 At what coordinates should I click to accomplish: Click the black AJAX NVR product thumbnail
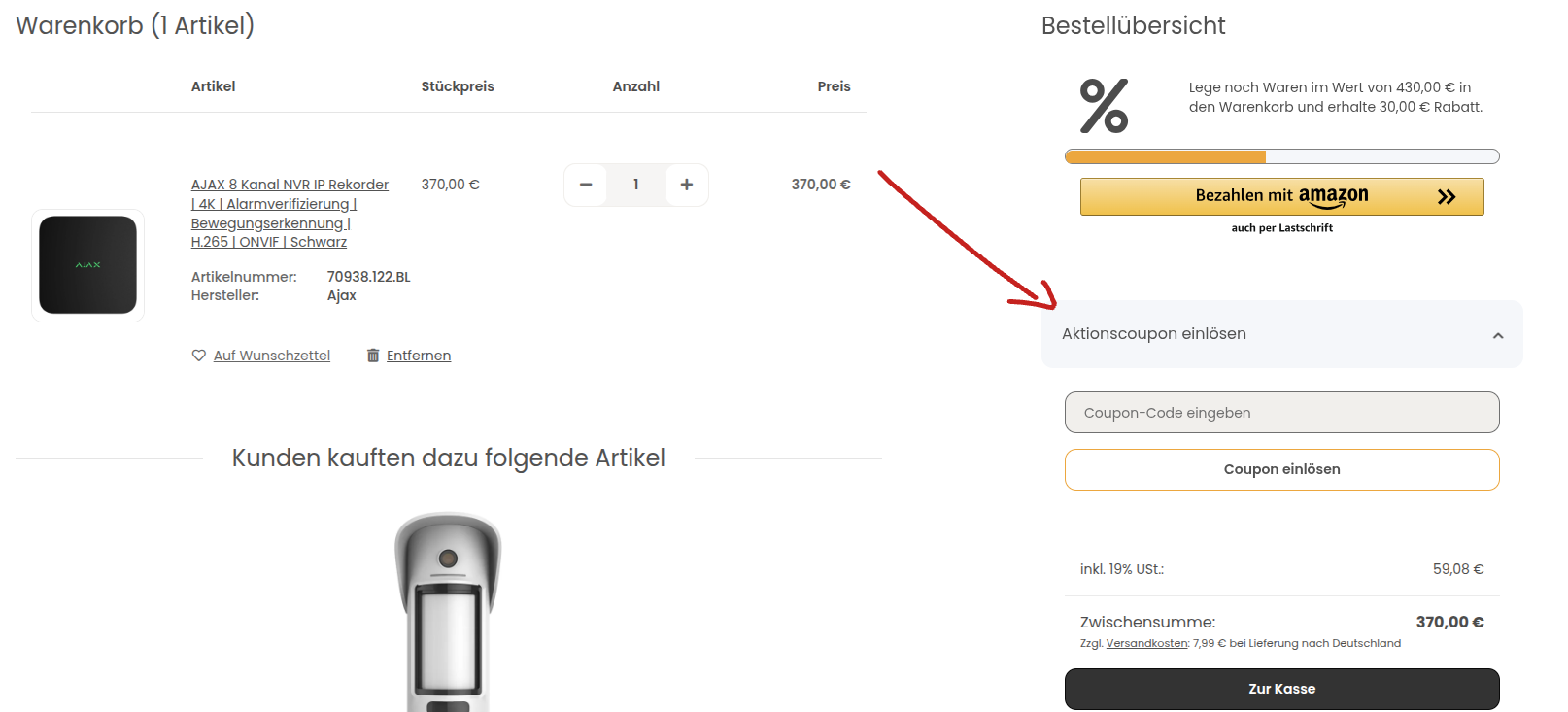click(x=87, y=265)
